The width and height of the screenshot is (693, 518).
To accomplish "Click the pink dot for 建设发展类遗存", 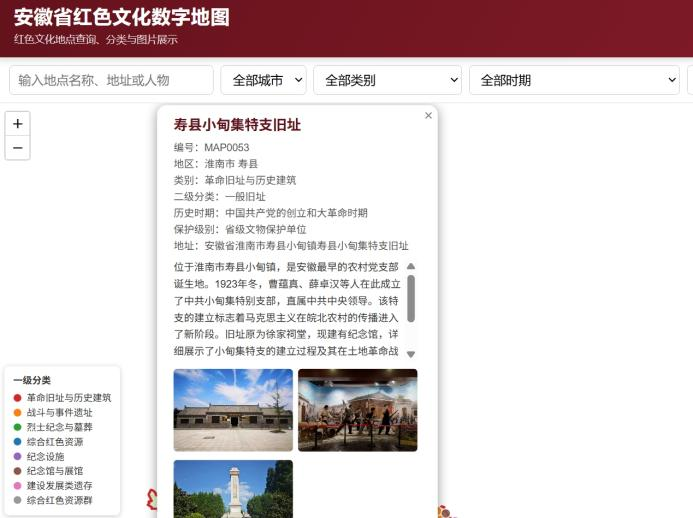I will (18, 485).
